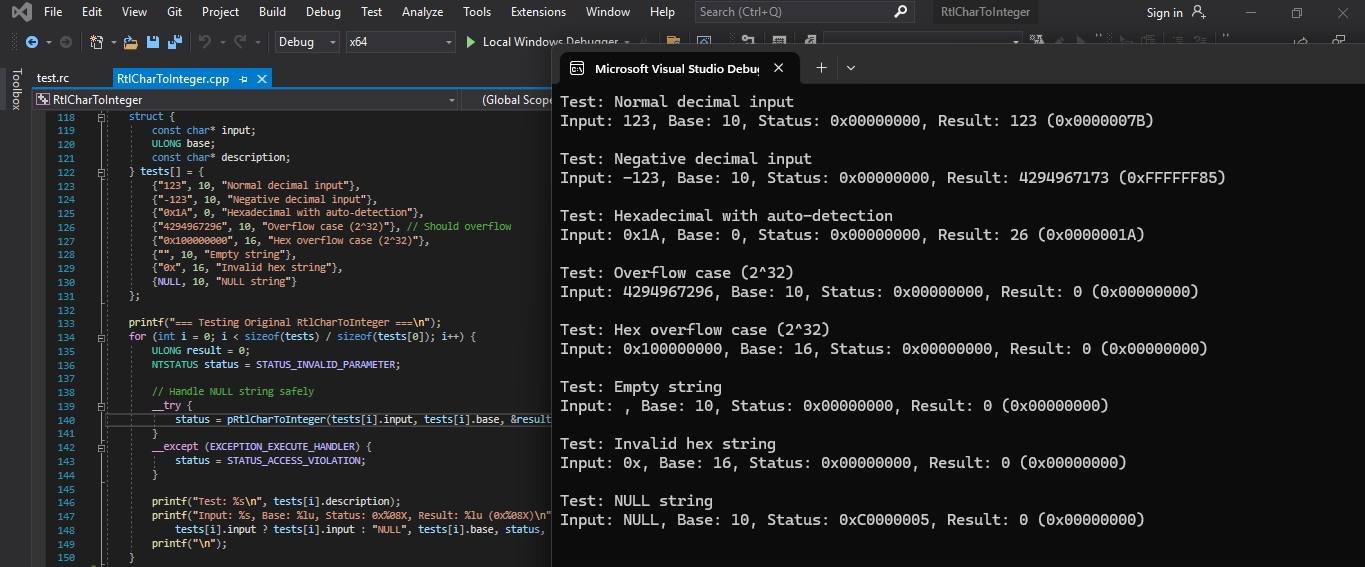Collapse the struct block at line 118
The width and height of the screenshot is (1365, 567).
coord(101,117)
